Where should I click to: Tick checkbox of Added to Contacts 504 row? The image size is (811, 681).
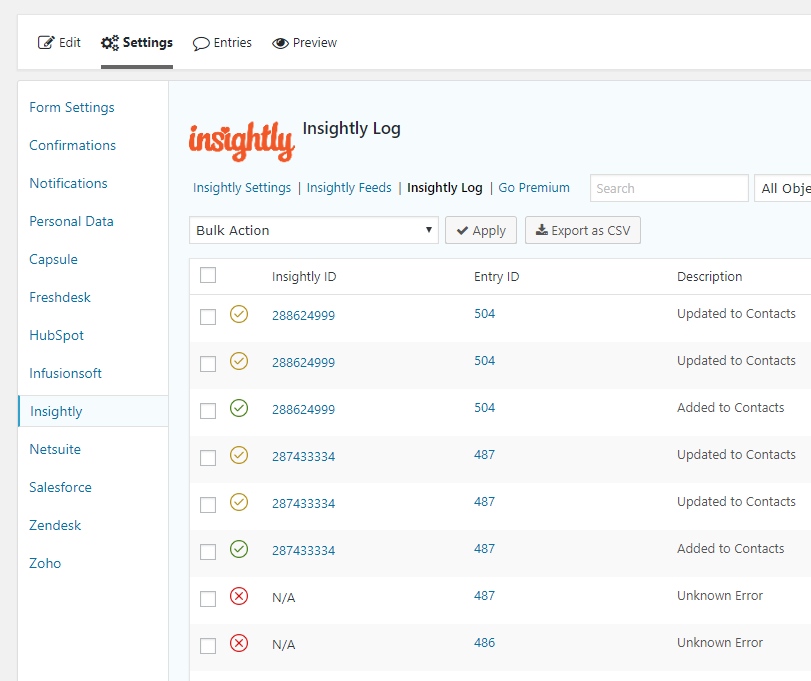(208, 411)
